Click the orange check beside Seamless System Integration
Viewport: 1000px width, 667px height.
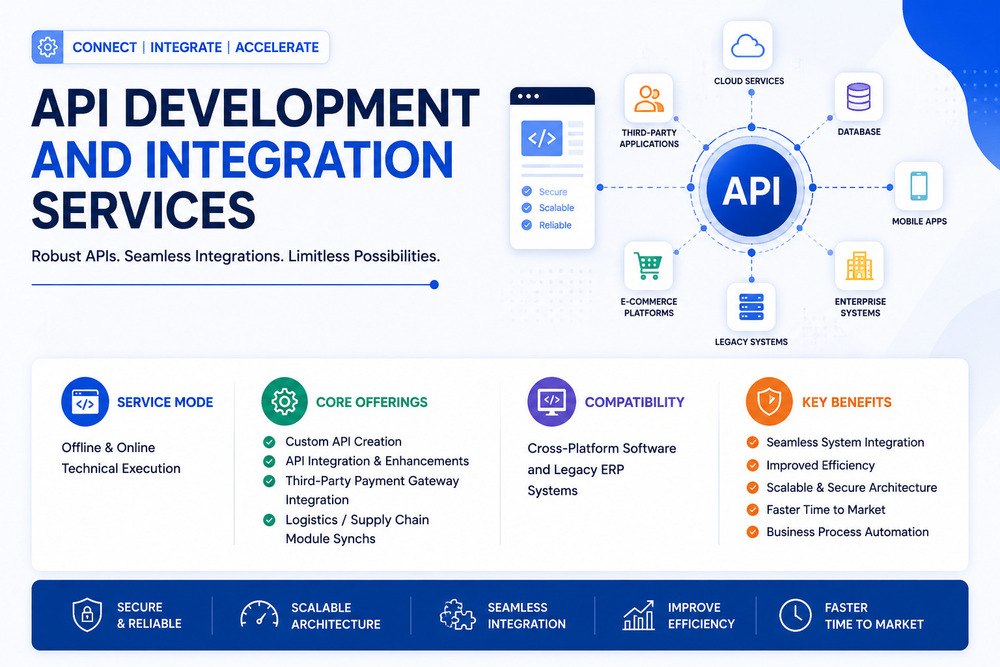[x=753, y=443]
